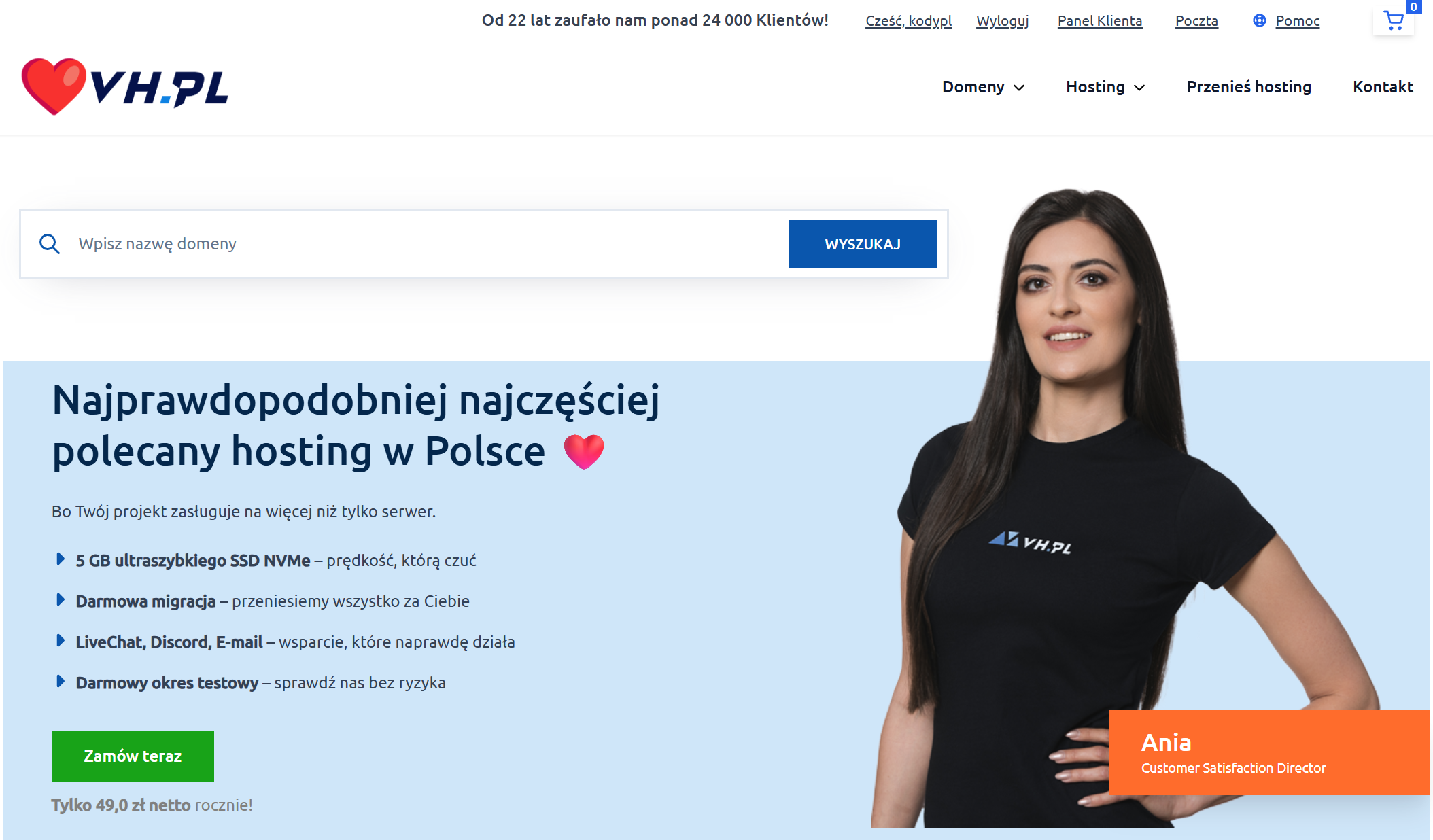The width and height of the screenshot is (1433, 840).
Task: Click the Wyloguj link
Action: (1002, 21)
